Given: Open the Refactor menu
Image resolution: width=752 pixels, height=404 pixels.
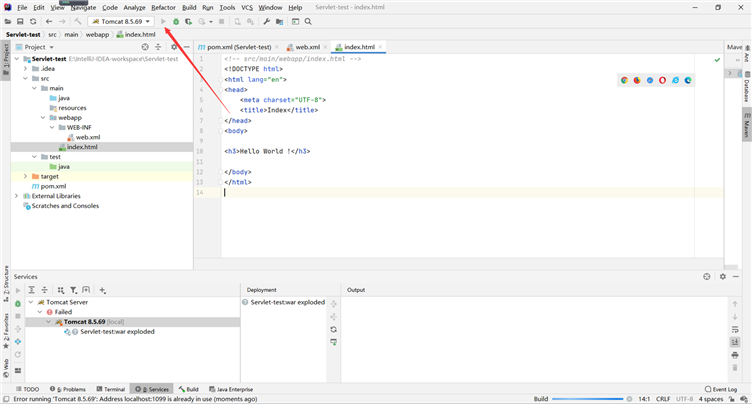Looking at the screenshot, I should point(163,8).
